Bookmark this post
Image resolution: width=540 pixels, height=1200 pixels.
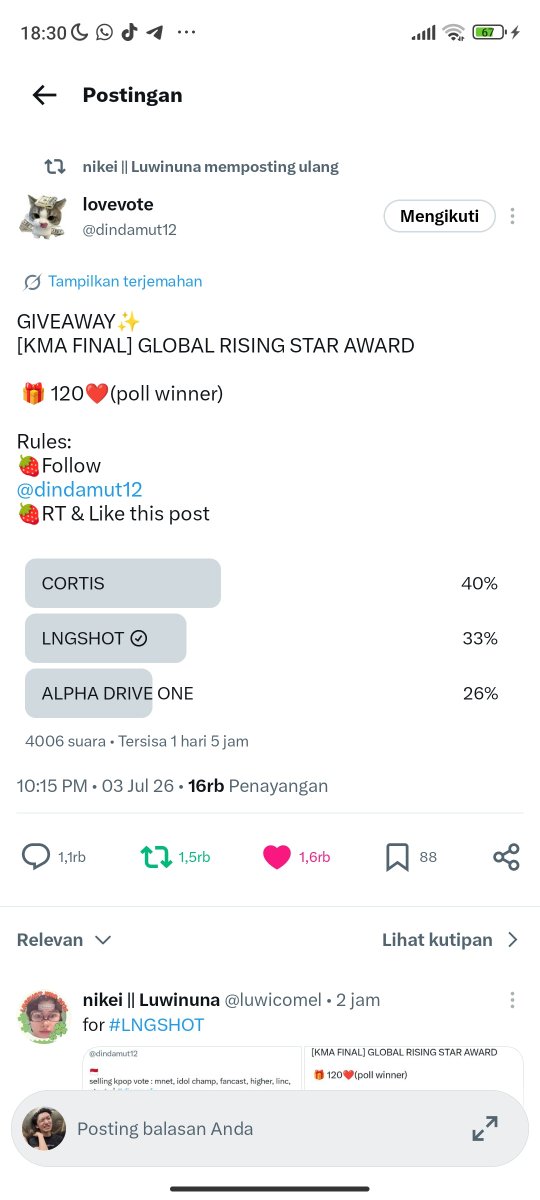tap(397, 857)
